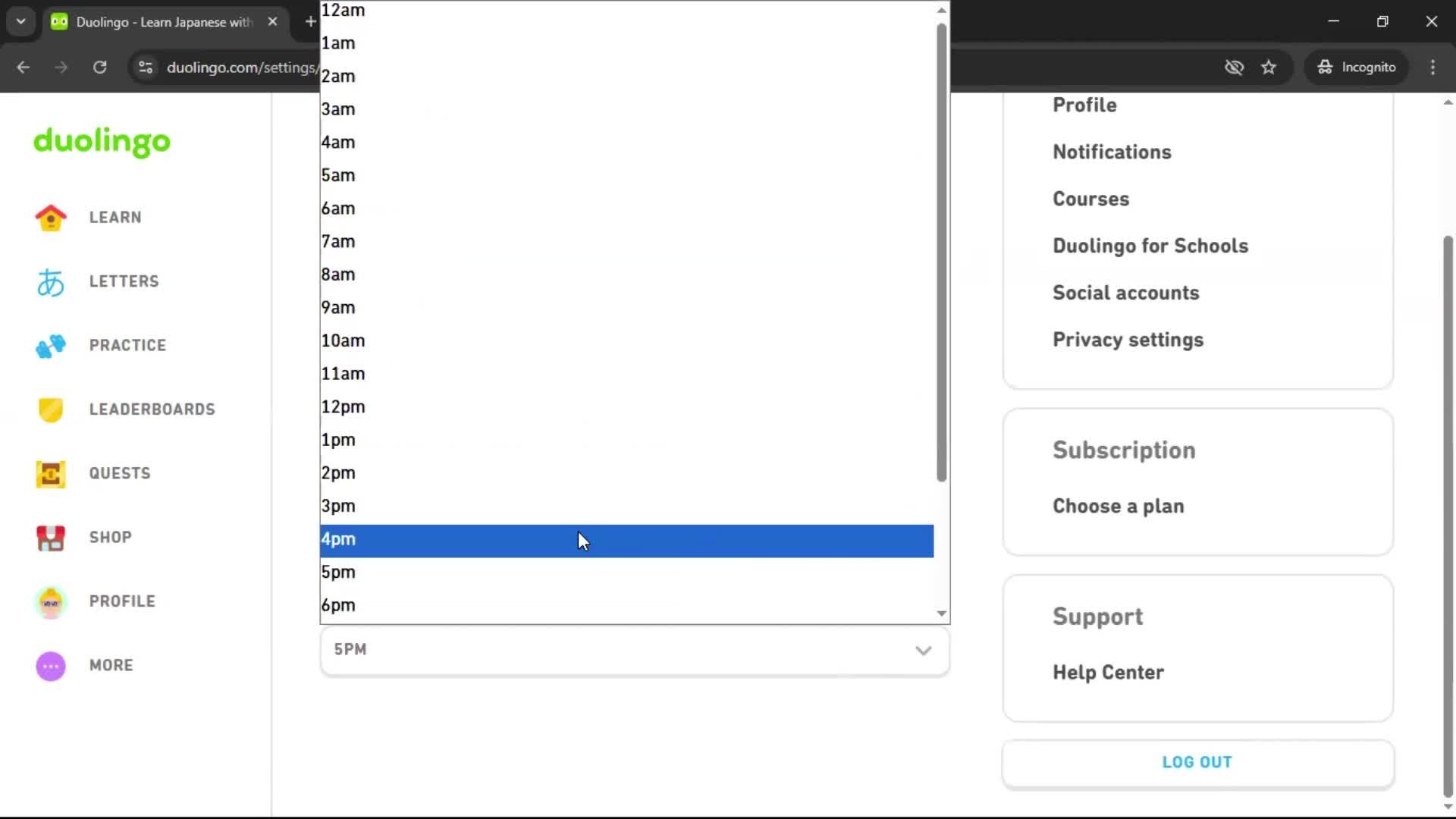Click the Incognito mode indicator
This screenshot has width=1456, height=819.
pos(1357,67)
